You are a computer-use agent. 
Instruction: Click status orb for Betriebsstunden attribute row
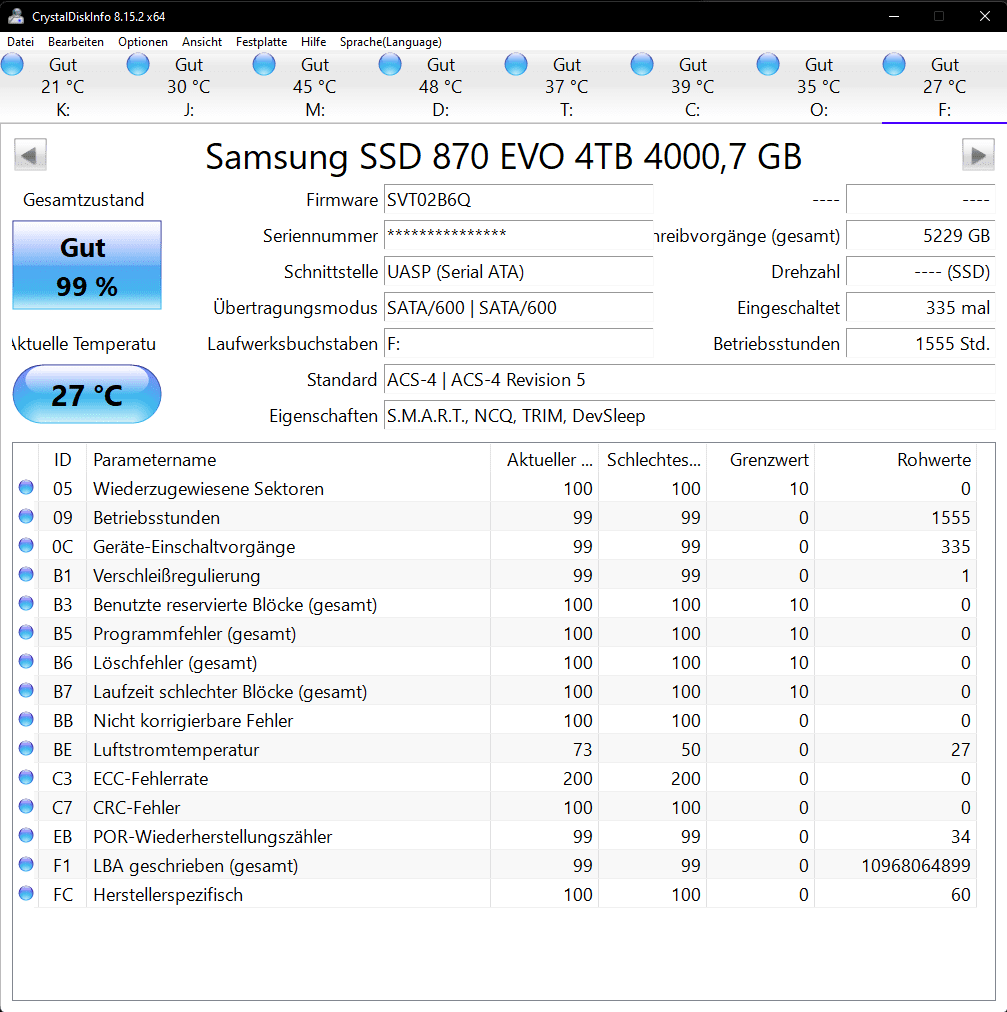(26, 516)
